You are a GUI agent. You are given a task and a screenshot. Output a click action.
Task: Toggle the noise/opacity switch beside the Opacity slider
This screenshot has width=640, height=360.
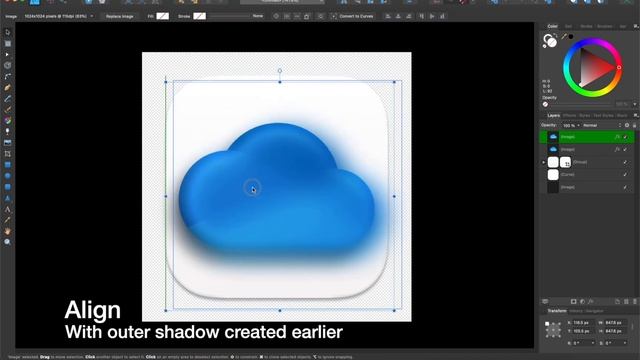[x=546, y=104]
